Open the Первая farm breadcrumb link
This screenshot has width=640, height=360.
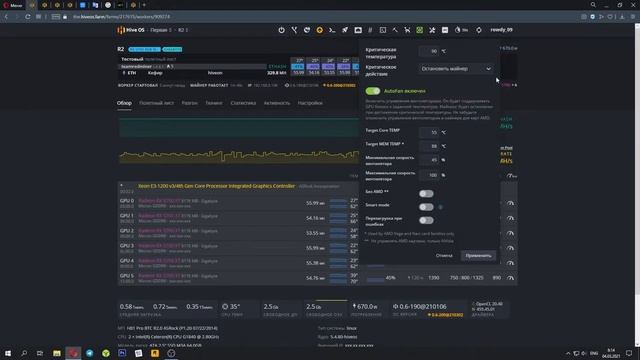pyautogui.click(x=159, y=30)
